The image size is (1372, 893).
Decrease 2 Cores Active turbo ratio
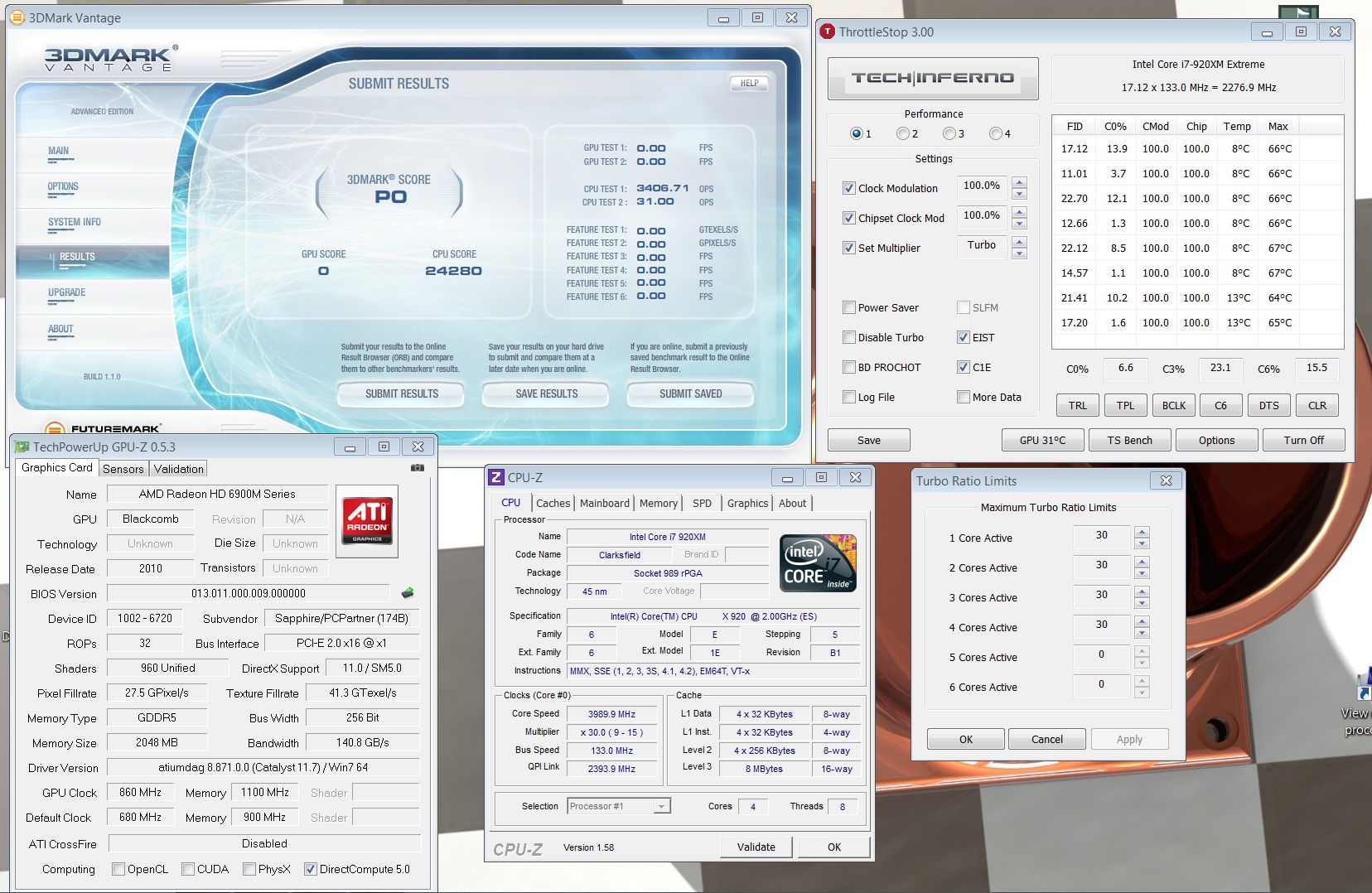click(1143, 573)
